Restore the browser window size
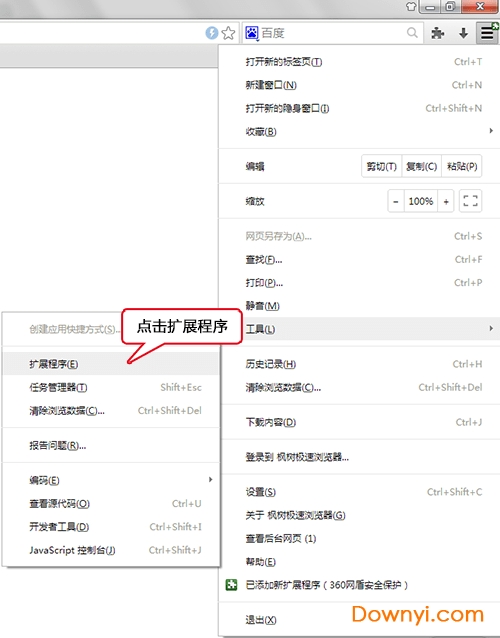The image size is (500, 638). pos(451,7)
